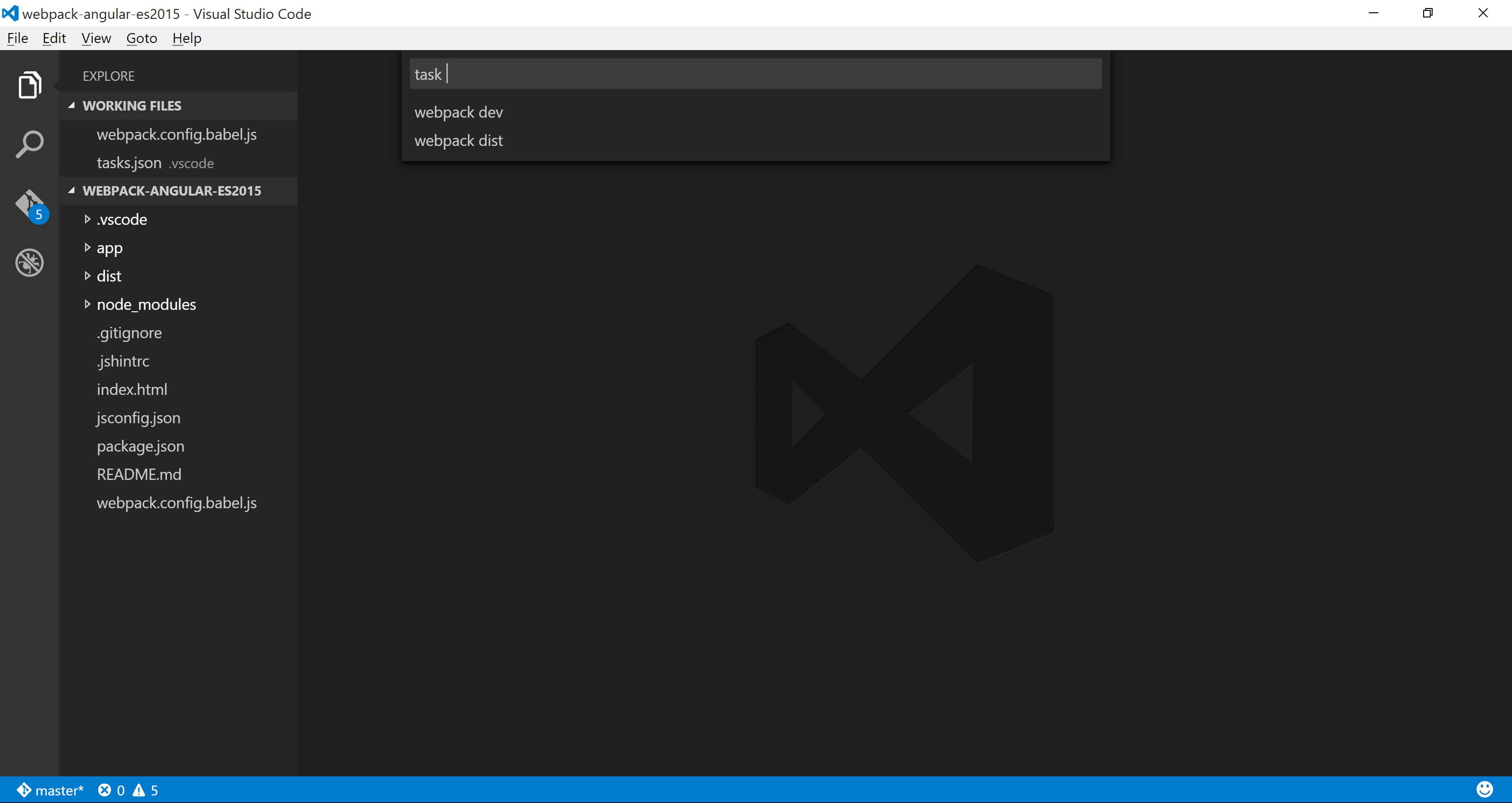The image size is (1512, 803).
Task: Click the errors count icon in status bar
Action: pos(104,790)
